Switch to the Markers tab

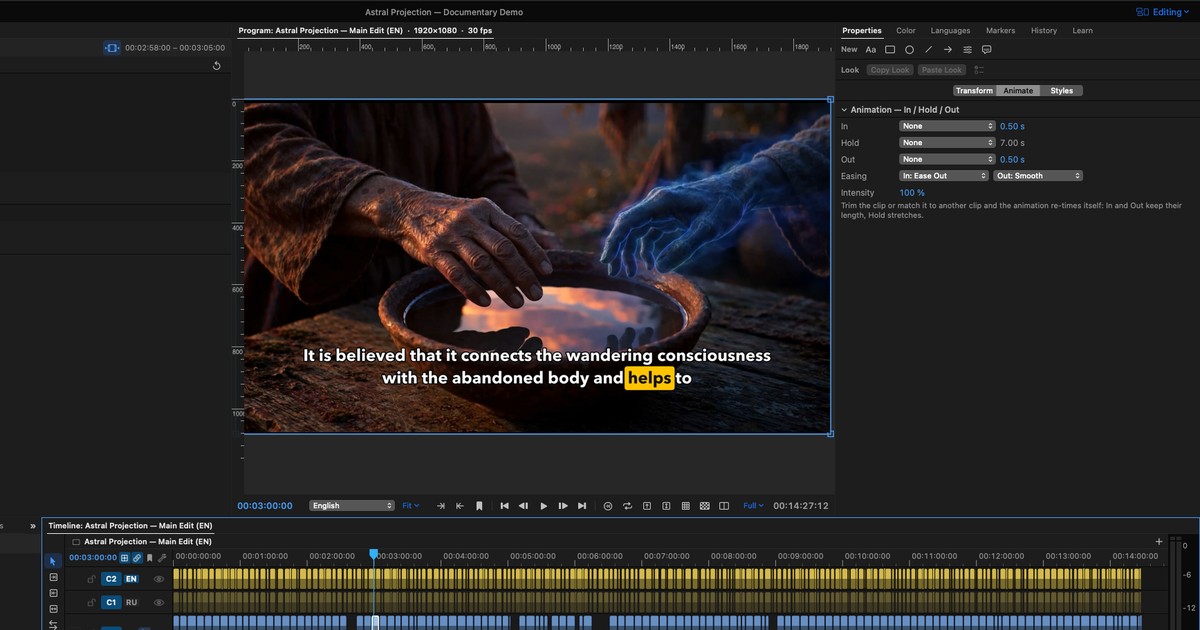point(1000,31)
